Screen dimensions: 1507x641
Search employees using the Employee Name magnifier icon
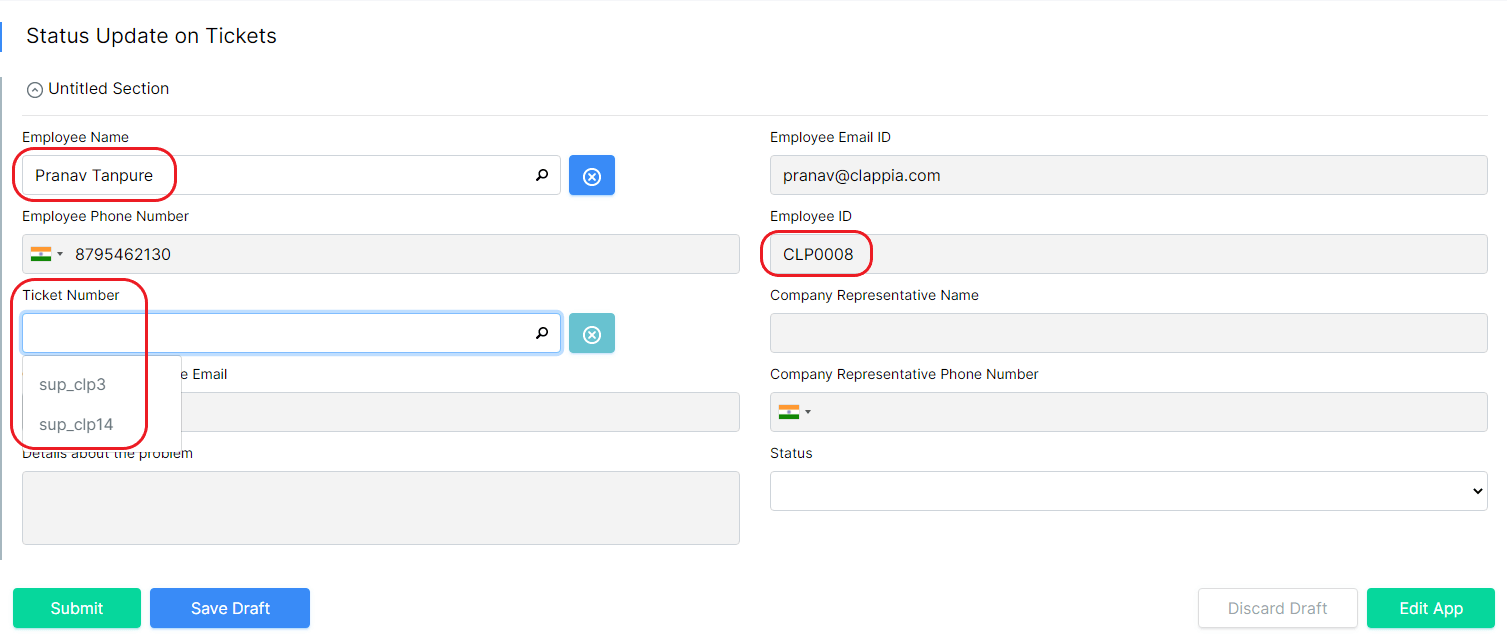click(x=541, y=175)
